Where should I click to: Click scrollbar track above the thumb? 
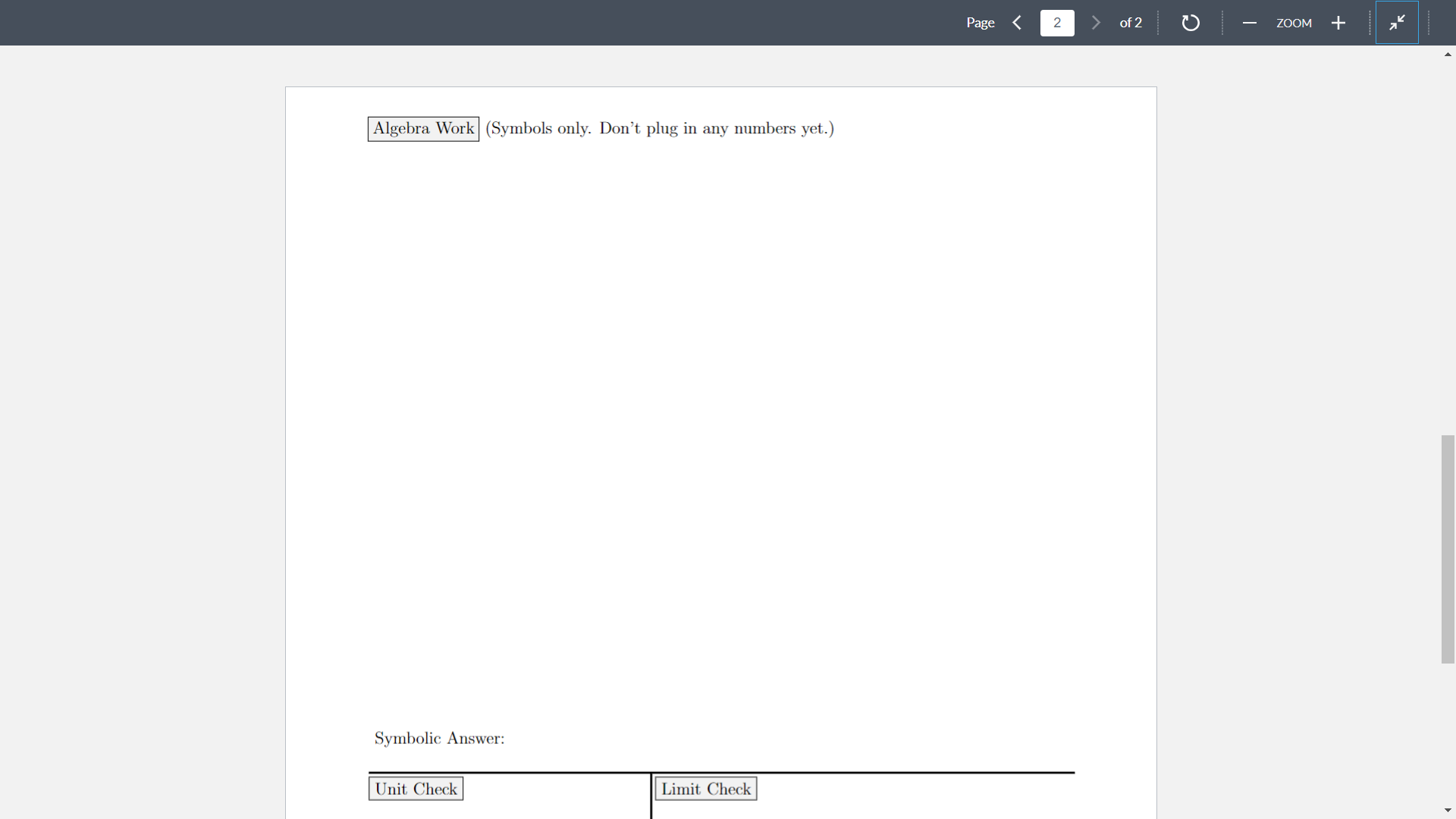pyautogui.click(x=1448, y=243)
